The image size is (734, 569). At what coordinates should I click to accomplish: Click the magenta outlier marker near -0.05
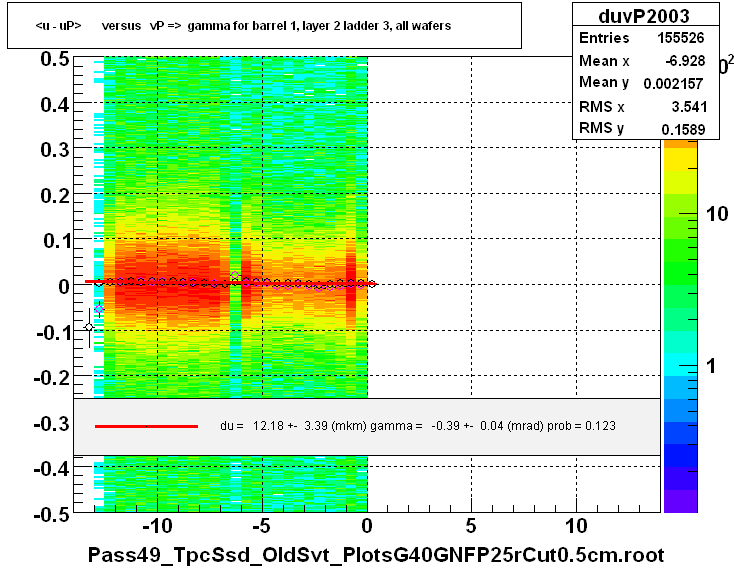(99, 309)
